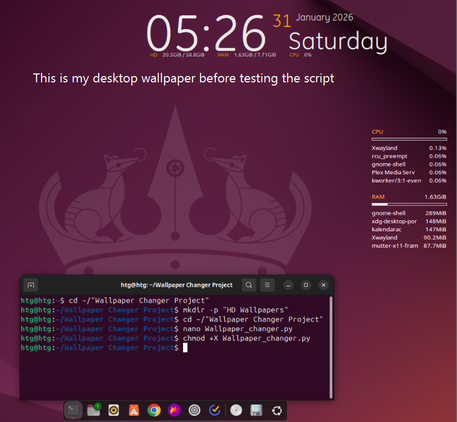This screenshot has width=457, height=422.
Task: Maximize the terminal window
Action: (306, 285)
